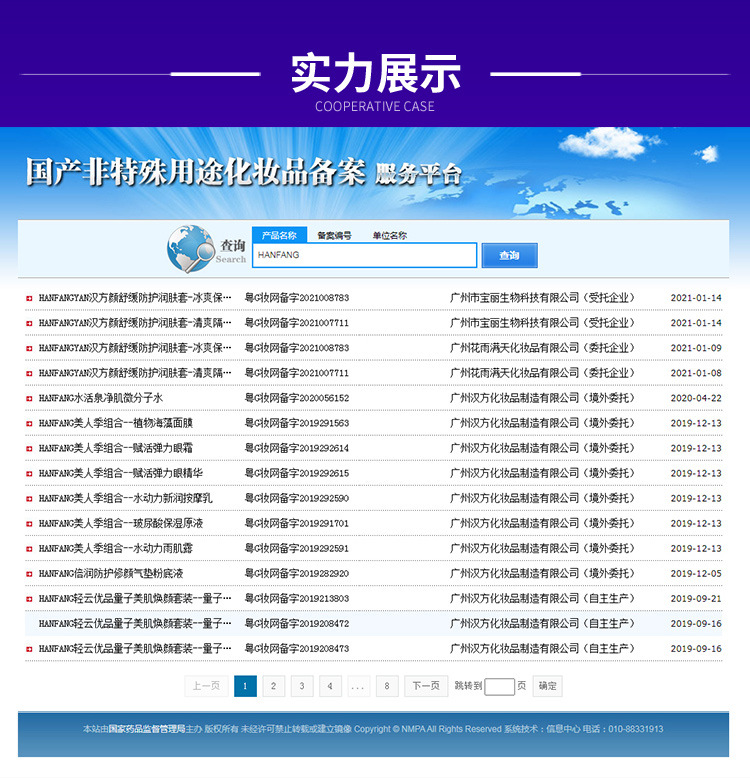Go to page 2
Viewport: 750px width, 778px height.
(x=273, y=686)
